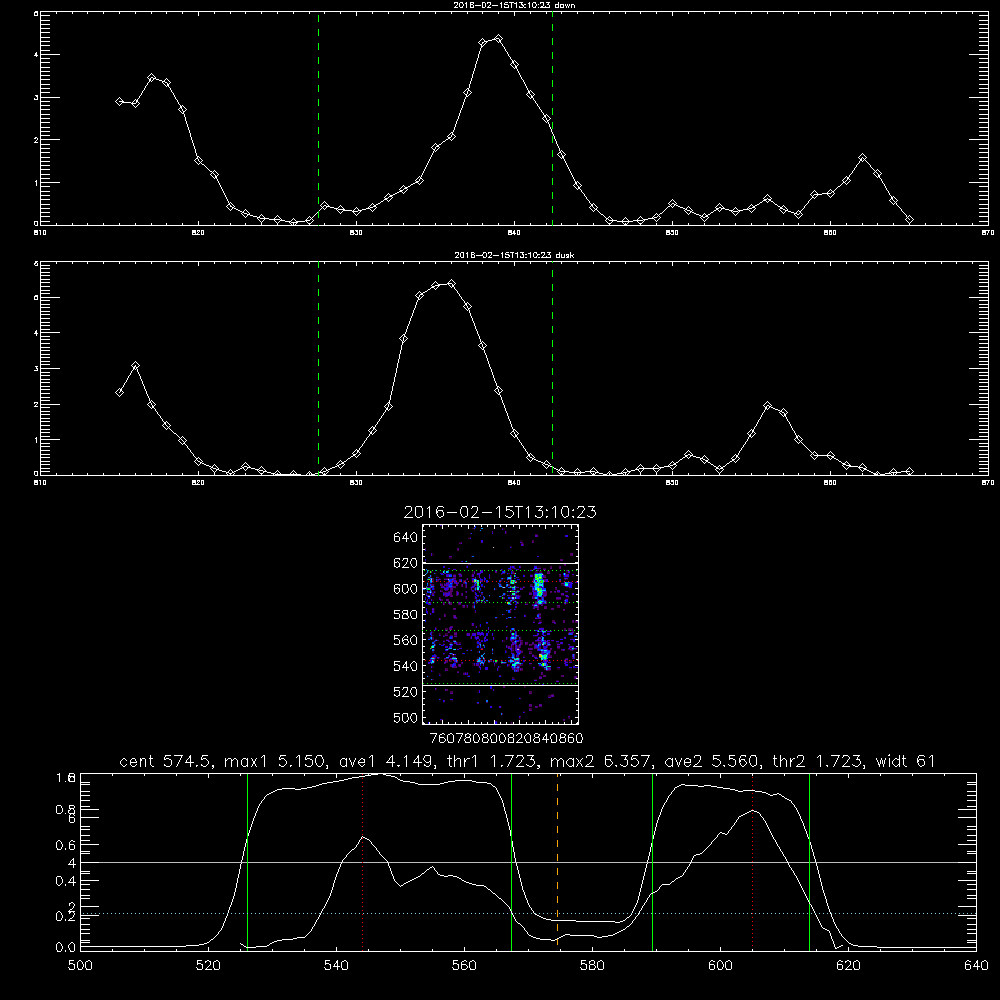This screenshot has width=1000, height=1000.
Task: Click the dotted blue horizontal threshold line in bottom plot
Action: click(528, 914)
